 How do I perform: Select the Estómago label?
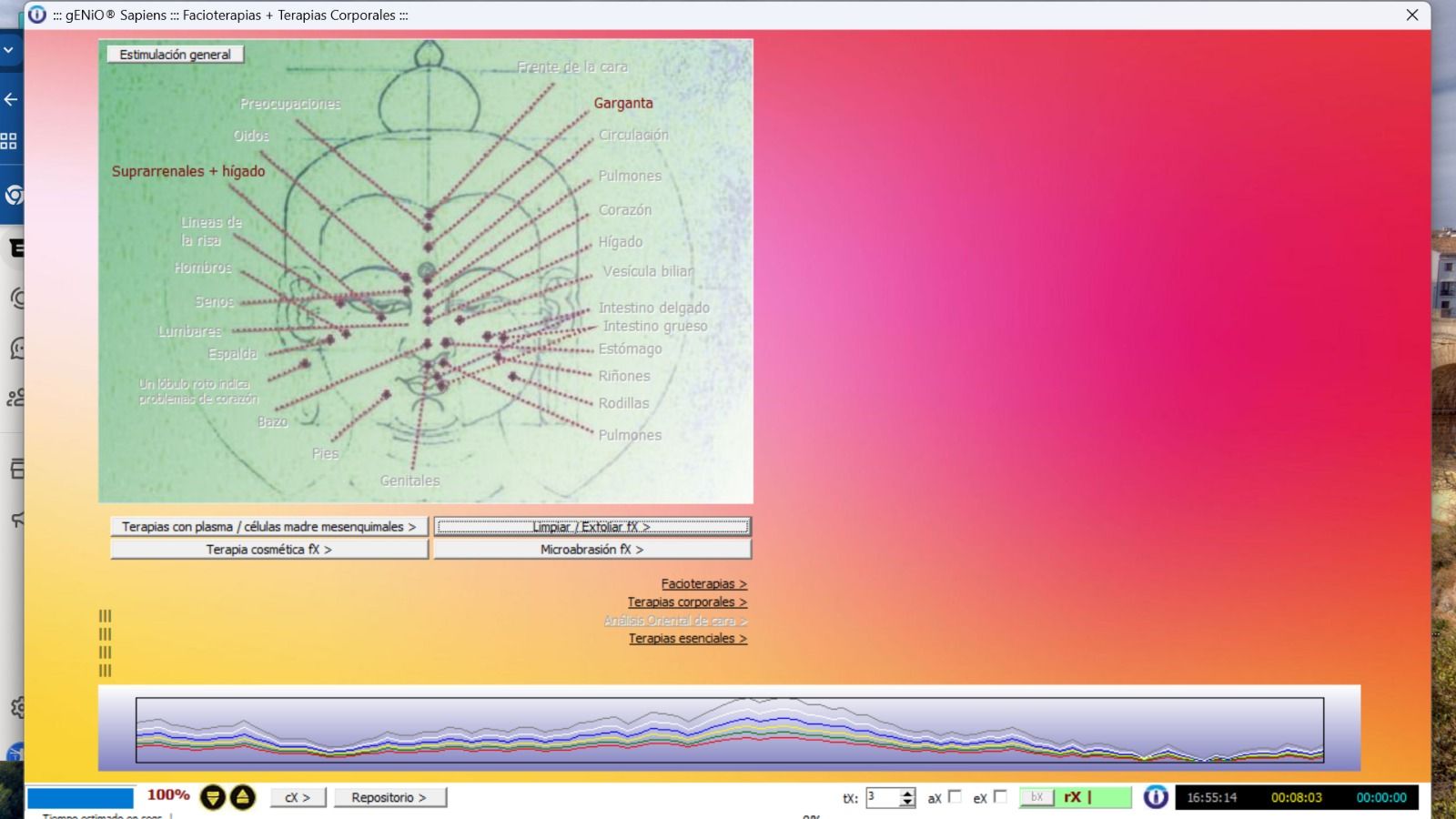tap(630, 349)
